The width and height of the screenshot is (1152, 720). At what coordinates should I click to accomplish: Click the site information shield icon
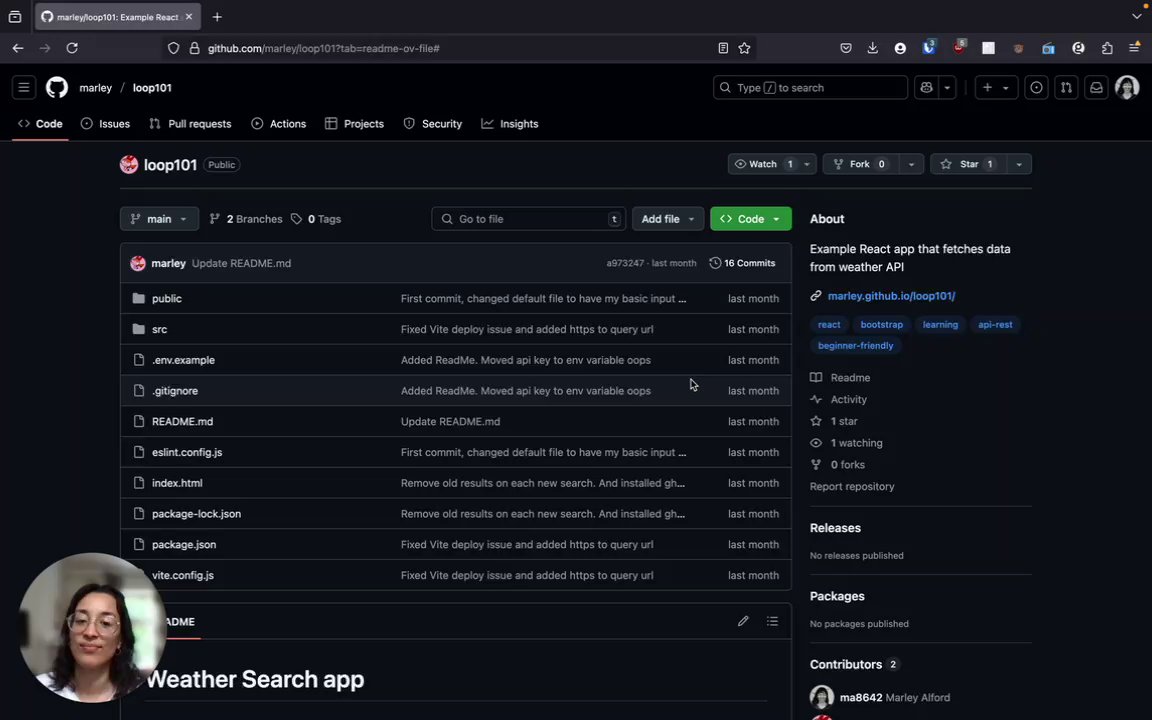tap(173, 48)
